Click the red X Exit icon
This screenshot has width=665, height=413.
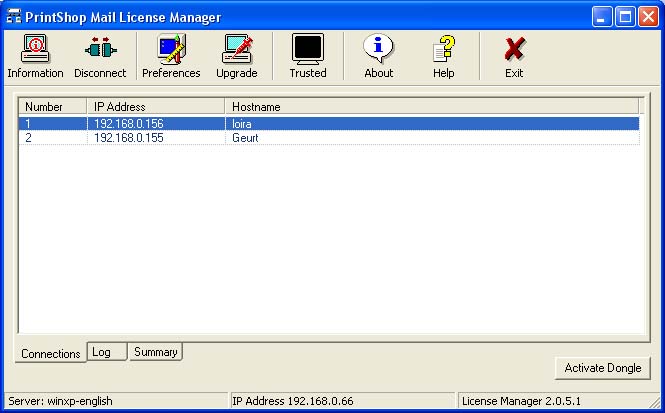point(514,56)
